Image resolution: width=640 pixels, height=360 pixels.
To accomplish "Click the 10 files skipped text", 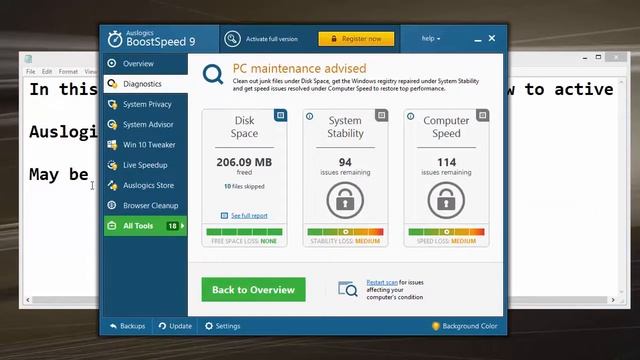I will (244, 187).
